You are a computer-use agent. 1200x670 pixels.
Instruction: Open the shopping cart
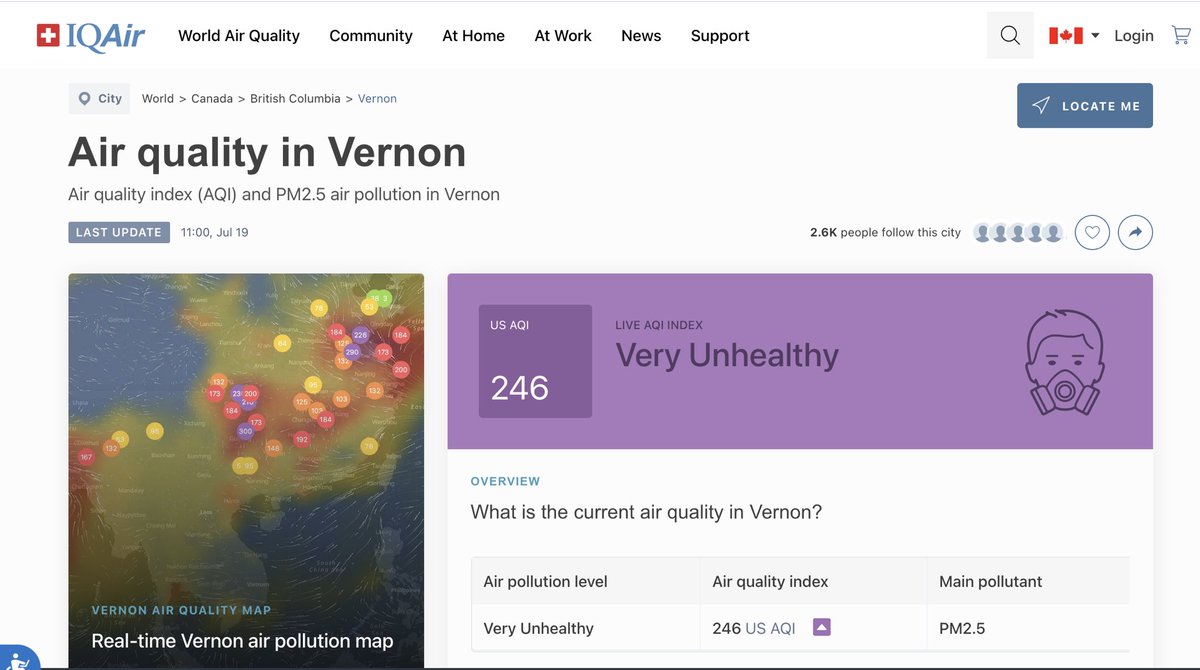1180,35
